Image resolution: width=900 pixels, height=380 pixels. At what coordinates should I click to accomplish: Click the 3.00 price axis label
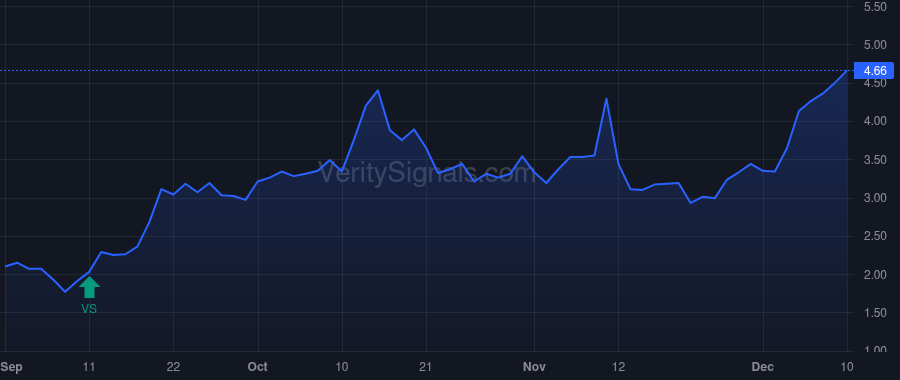(x=875, y=198)
